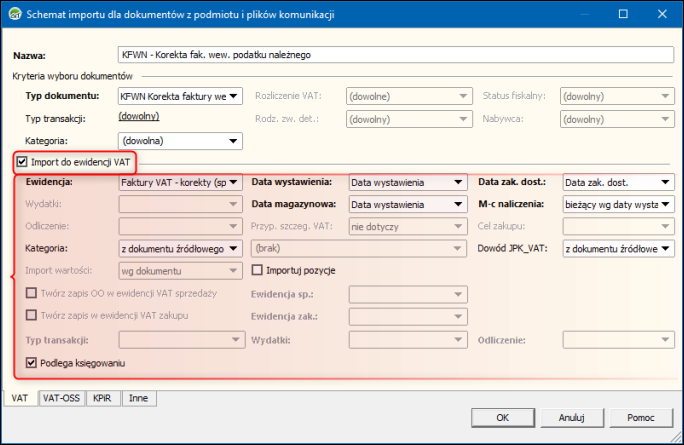The image size is (684, 445).
Task: Open the Data wystawienia dropdown
Action: tap(408, 182)
